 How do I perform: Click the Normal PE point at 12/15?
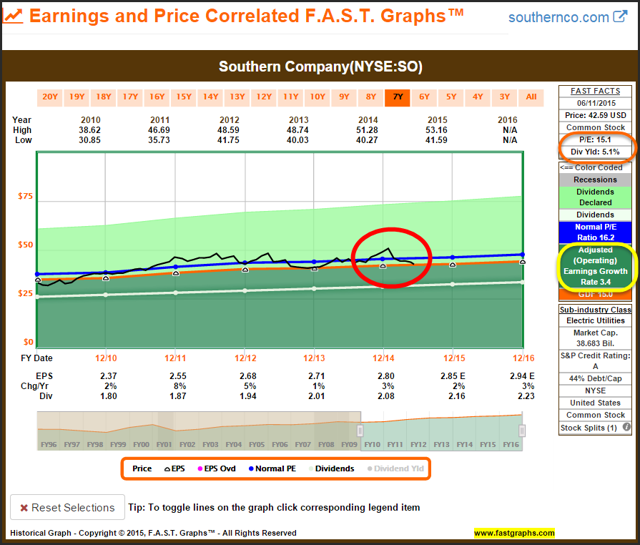click(453, 257)
